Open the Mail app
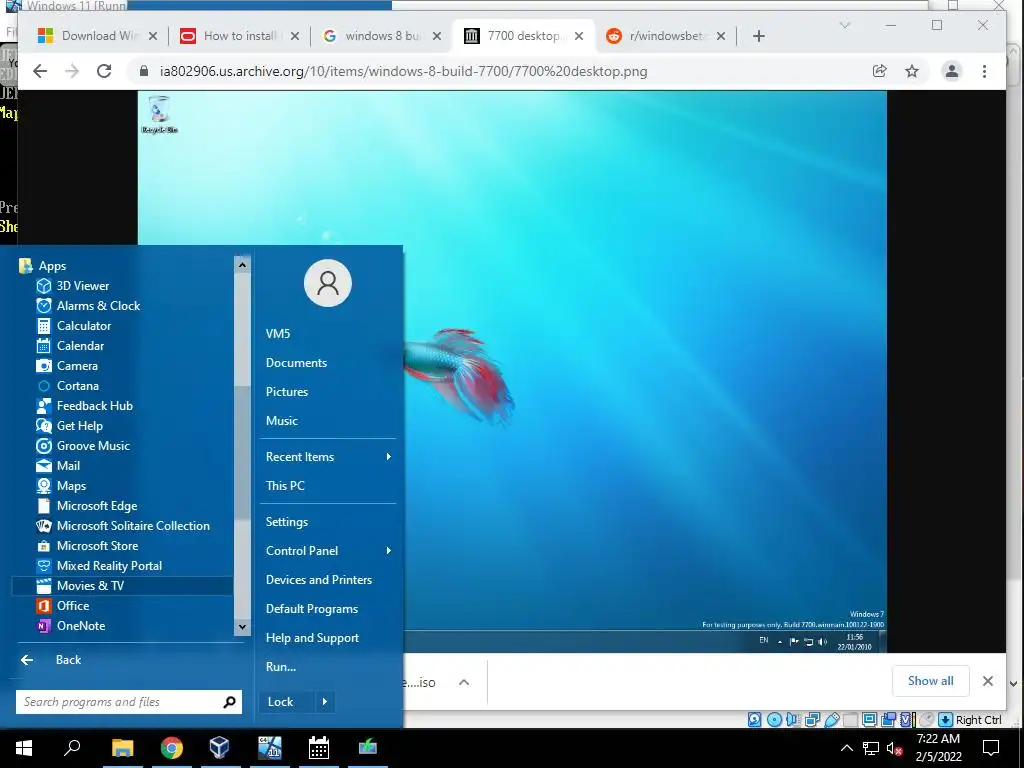The width and height of the screenshot is (1024, 768). [x=122, y=466]
